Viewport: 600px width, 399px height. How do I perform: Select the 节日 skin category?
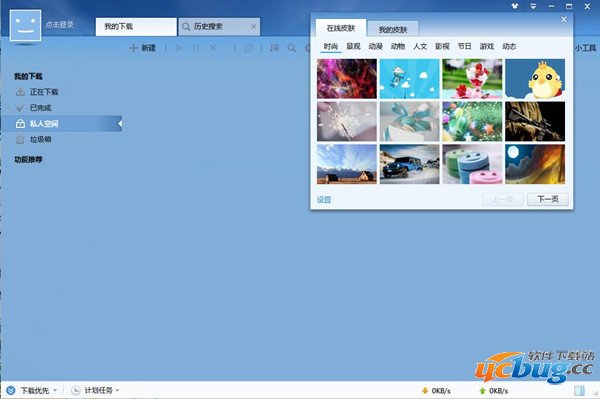pos(465,47)
